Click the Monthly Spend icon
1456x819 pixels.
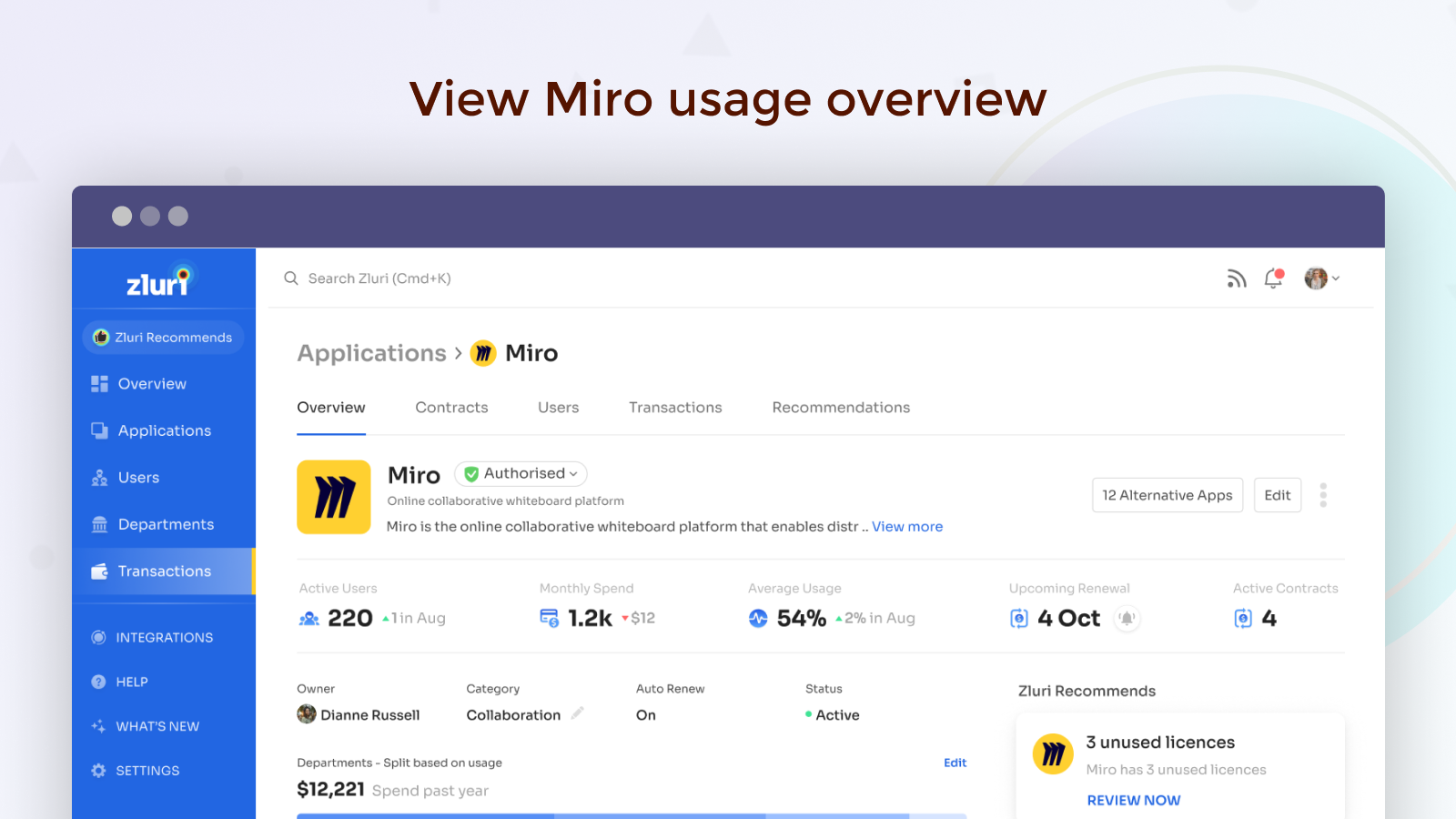click(x=550, y=619)
